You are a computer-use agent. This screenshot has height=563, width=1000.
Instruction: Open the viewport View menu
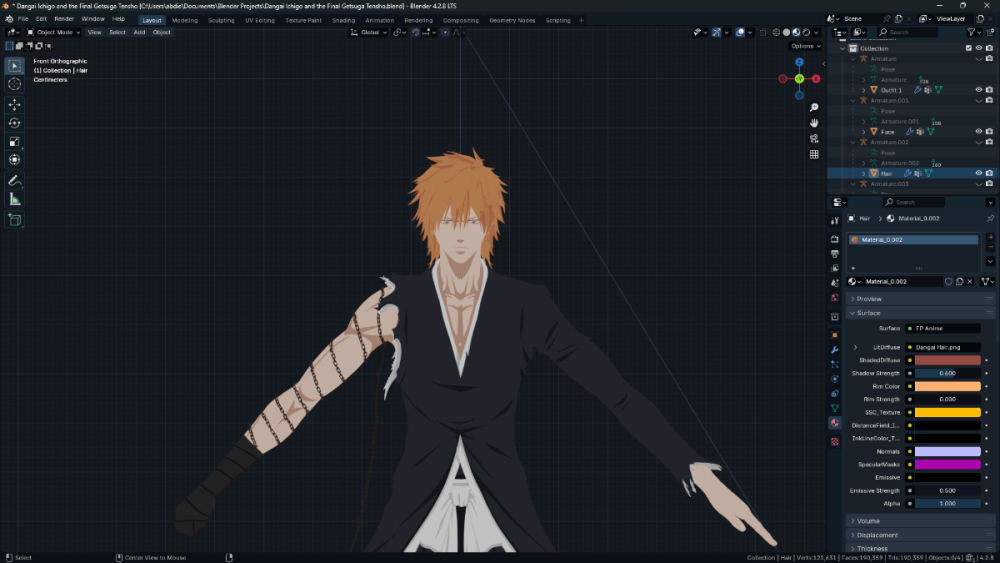click(94, 33)
